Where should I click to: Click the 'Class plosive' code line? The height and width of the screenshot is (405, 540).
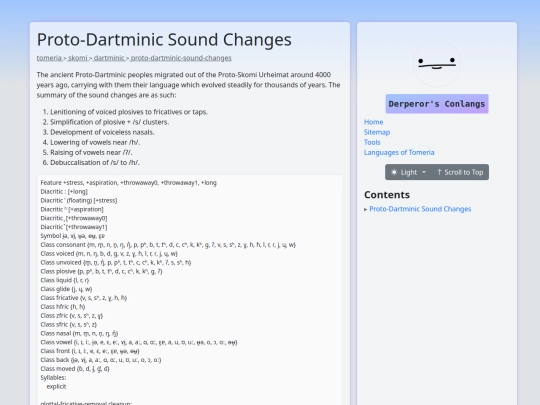pos(101,271)
